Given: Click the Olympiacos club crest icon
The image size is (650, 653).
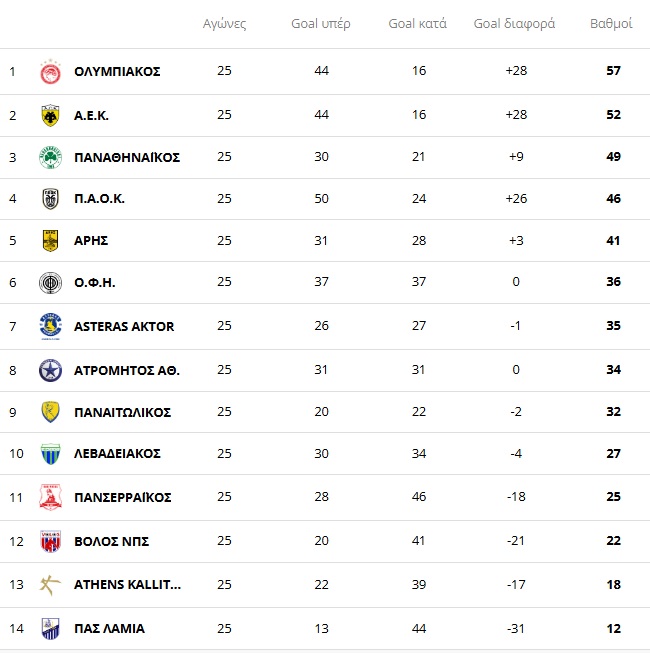Looking at the screenshot, I should (50, 72).
